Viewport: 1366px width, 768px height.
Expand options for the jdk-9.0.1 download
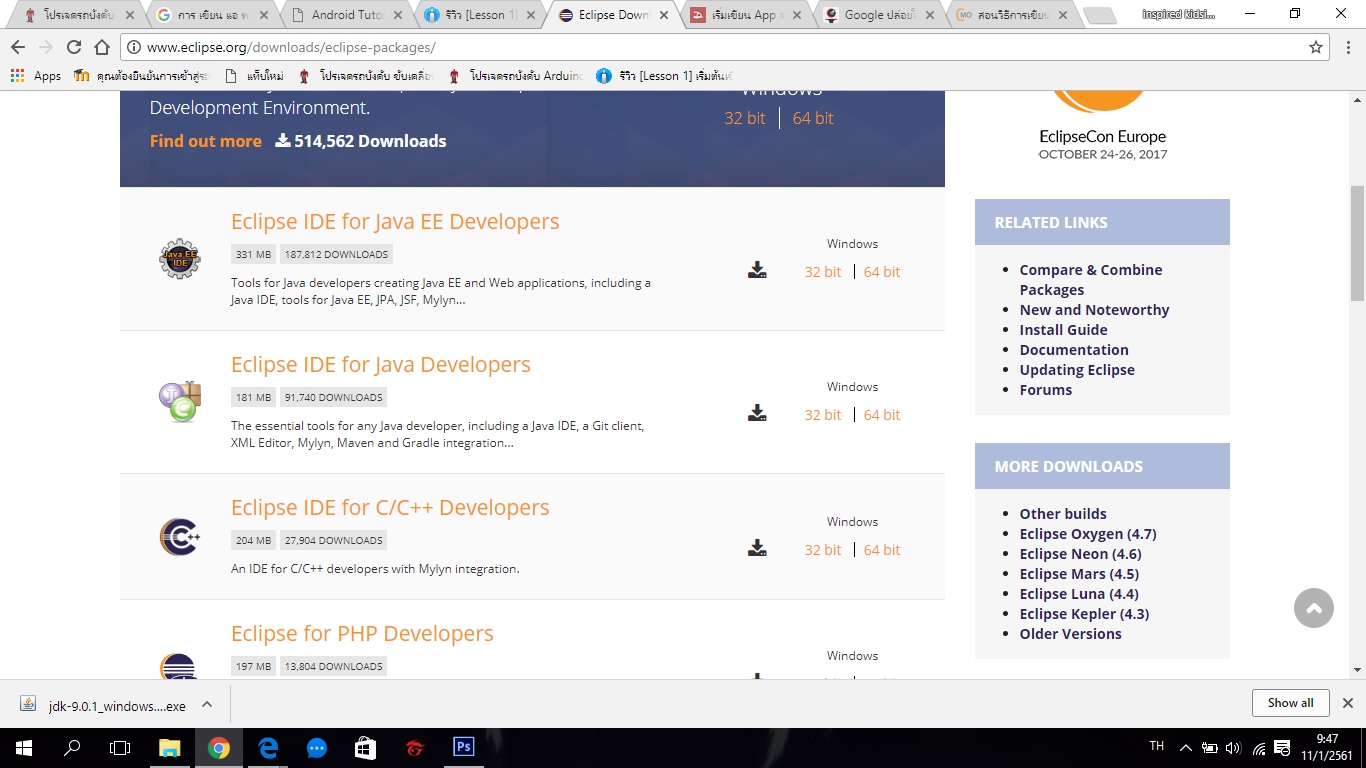[207, 704]
